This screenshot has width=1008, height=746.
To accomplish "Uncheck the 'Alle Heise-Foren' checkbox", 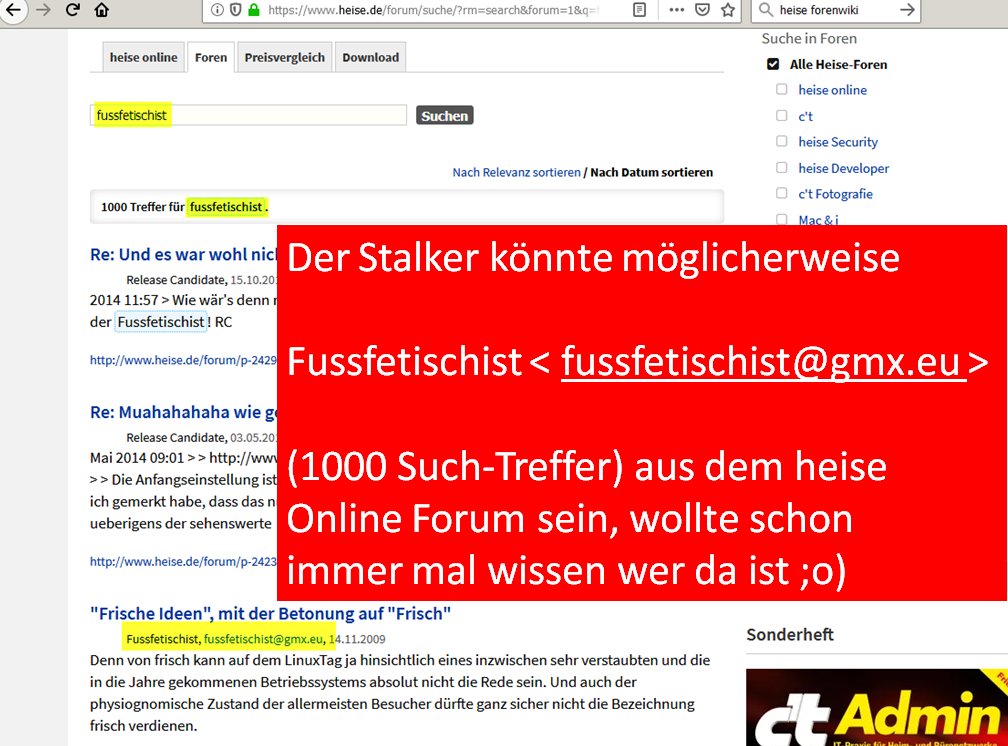I will (773, 64).
